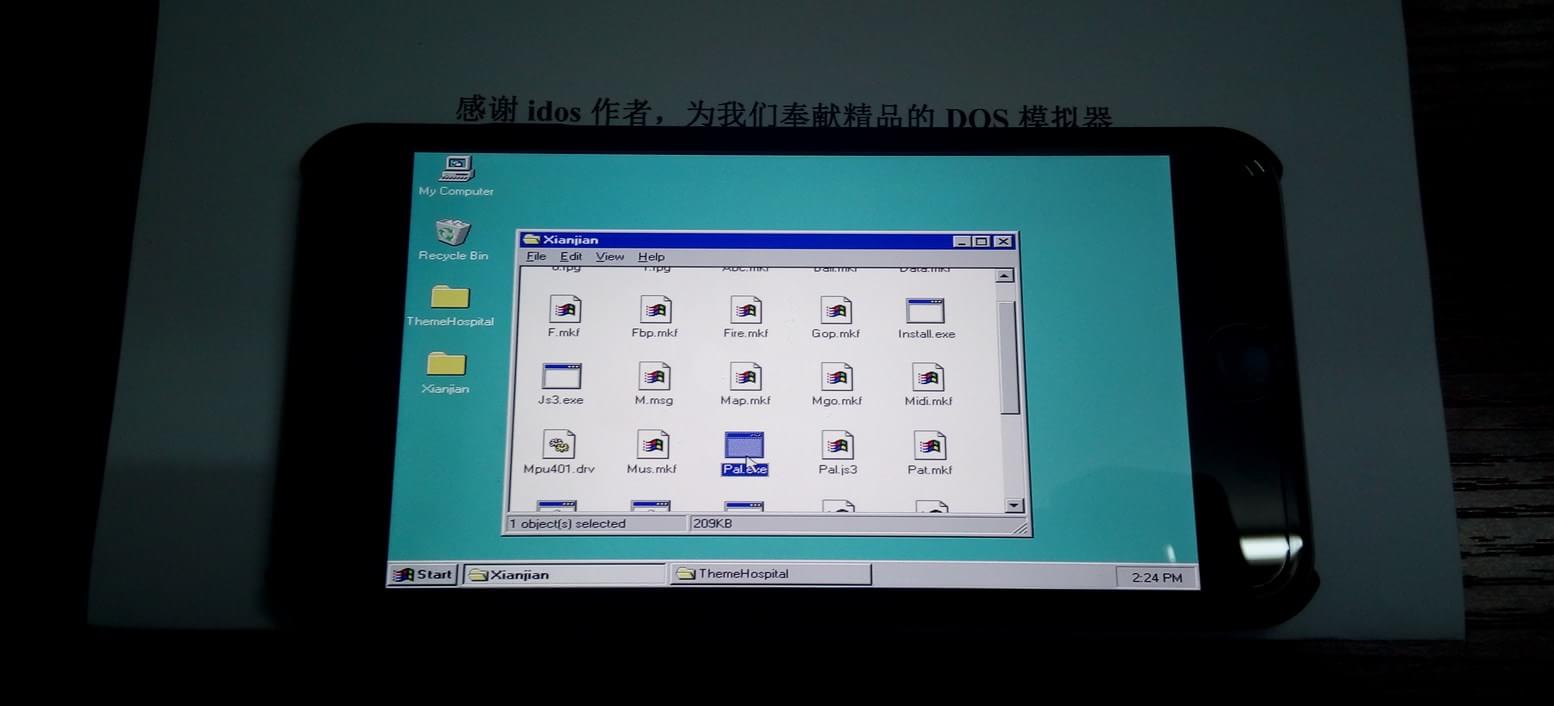
Task: Select the Map.mkf file icon
Action: coord(745,377)
